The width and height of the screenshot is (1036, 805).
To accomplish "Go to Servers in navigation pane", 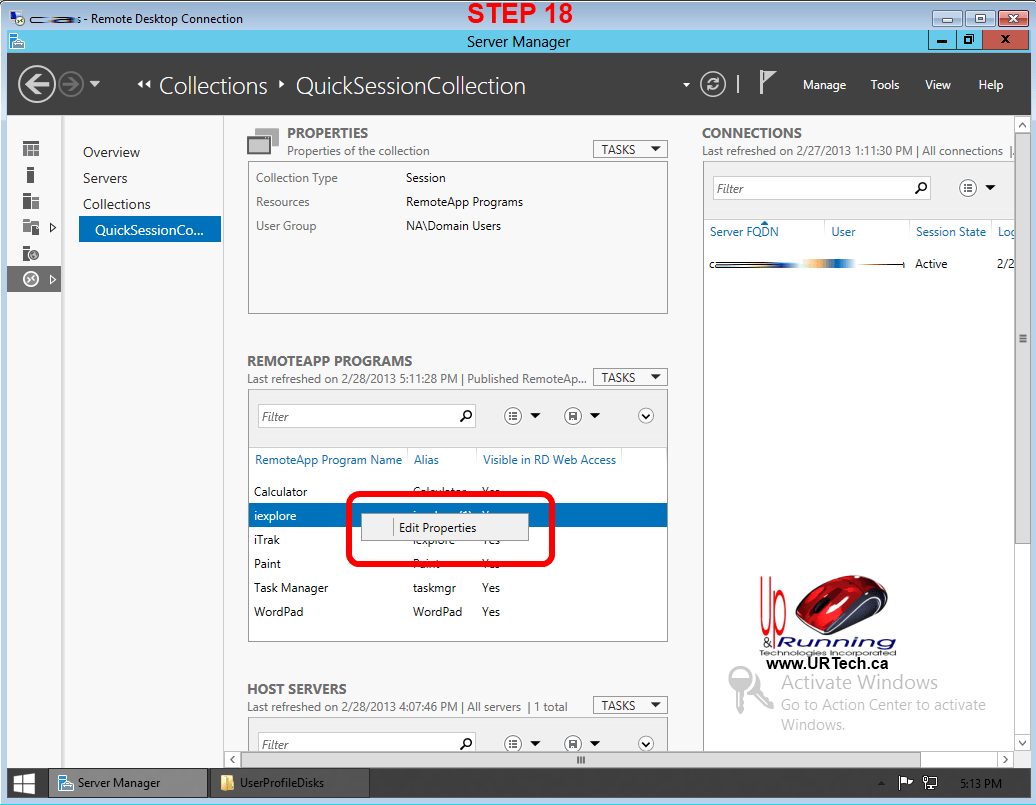I will [105, 178].
